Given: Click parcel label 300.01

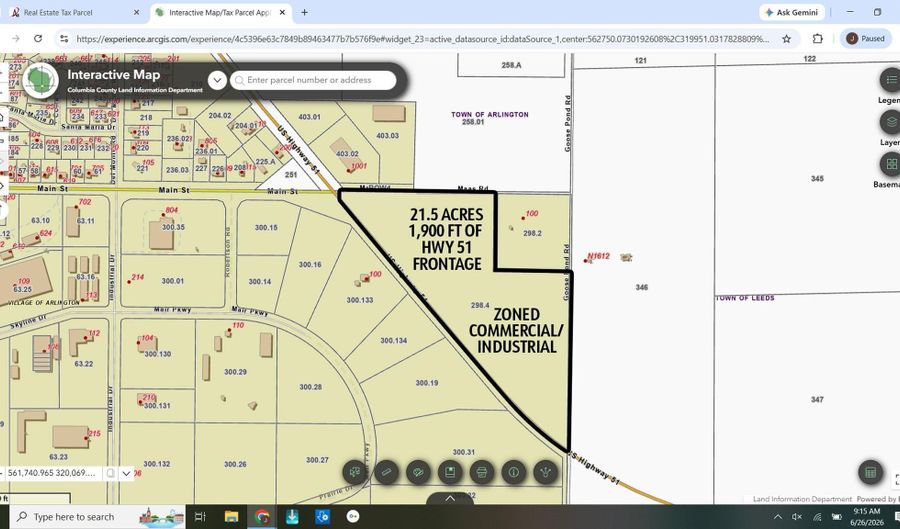Looking at the screenshot, I should click(x=173, y=281).
